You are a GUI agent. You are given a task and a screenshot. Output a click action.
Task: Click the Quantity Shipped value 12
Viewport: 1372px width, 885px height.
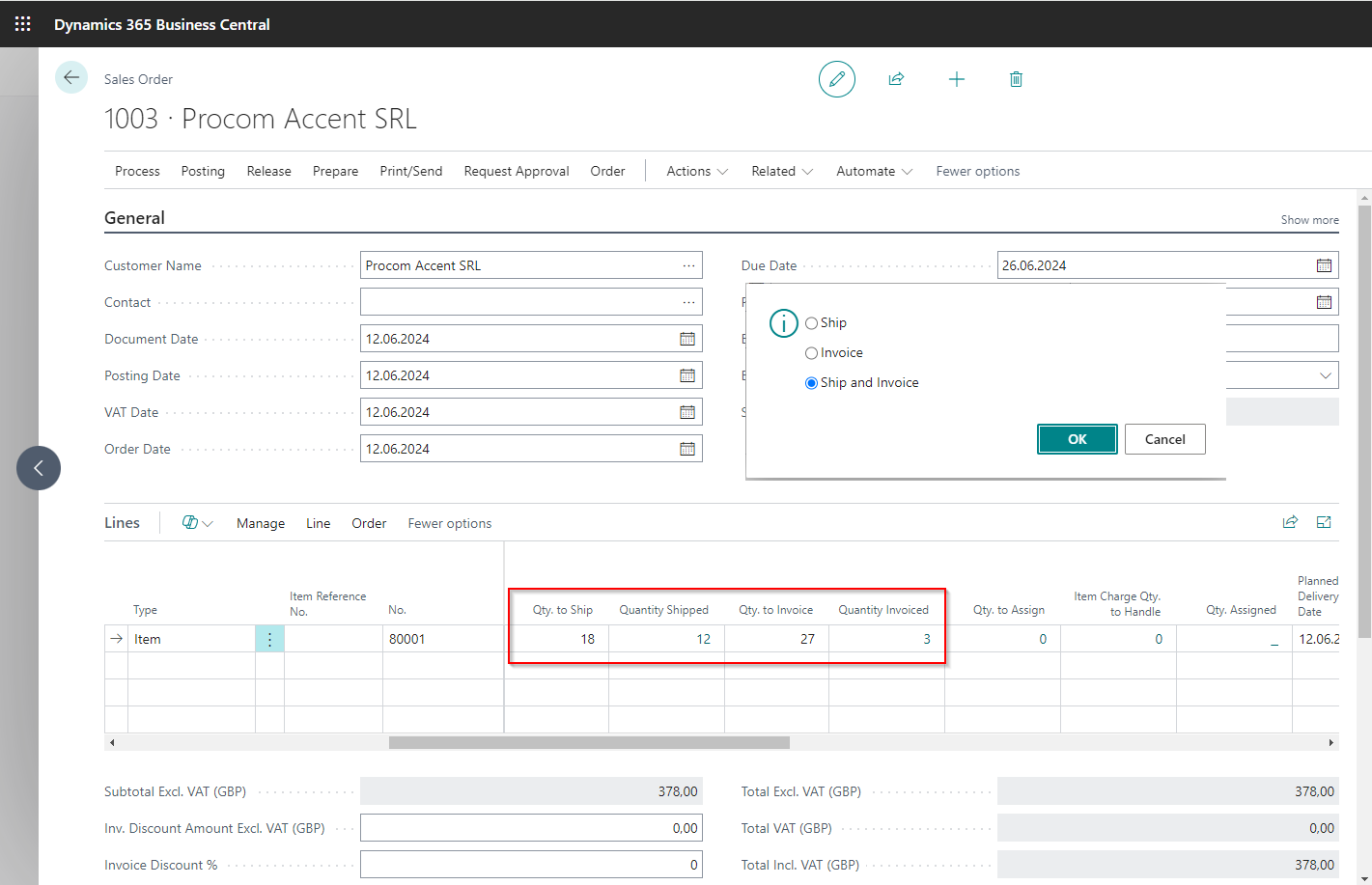tap(703, 639)
